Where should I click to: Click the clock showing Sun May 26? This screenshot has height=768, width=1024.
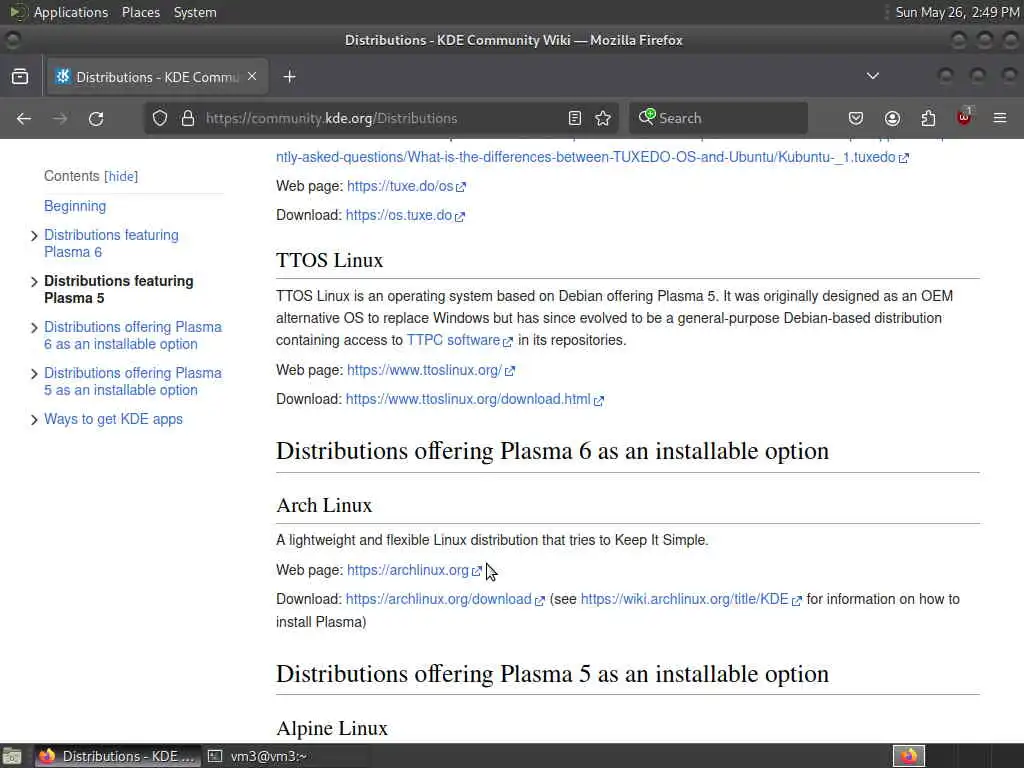click(957, 12)
